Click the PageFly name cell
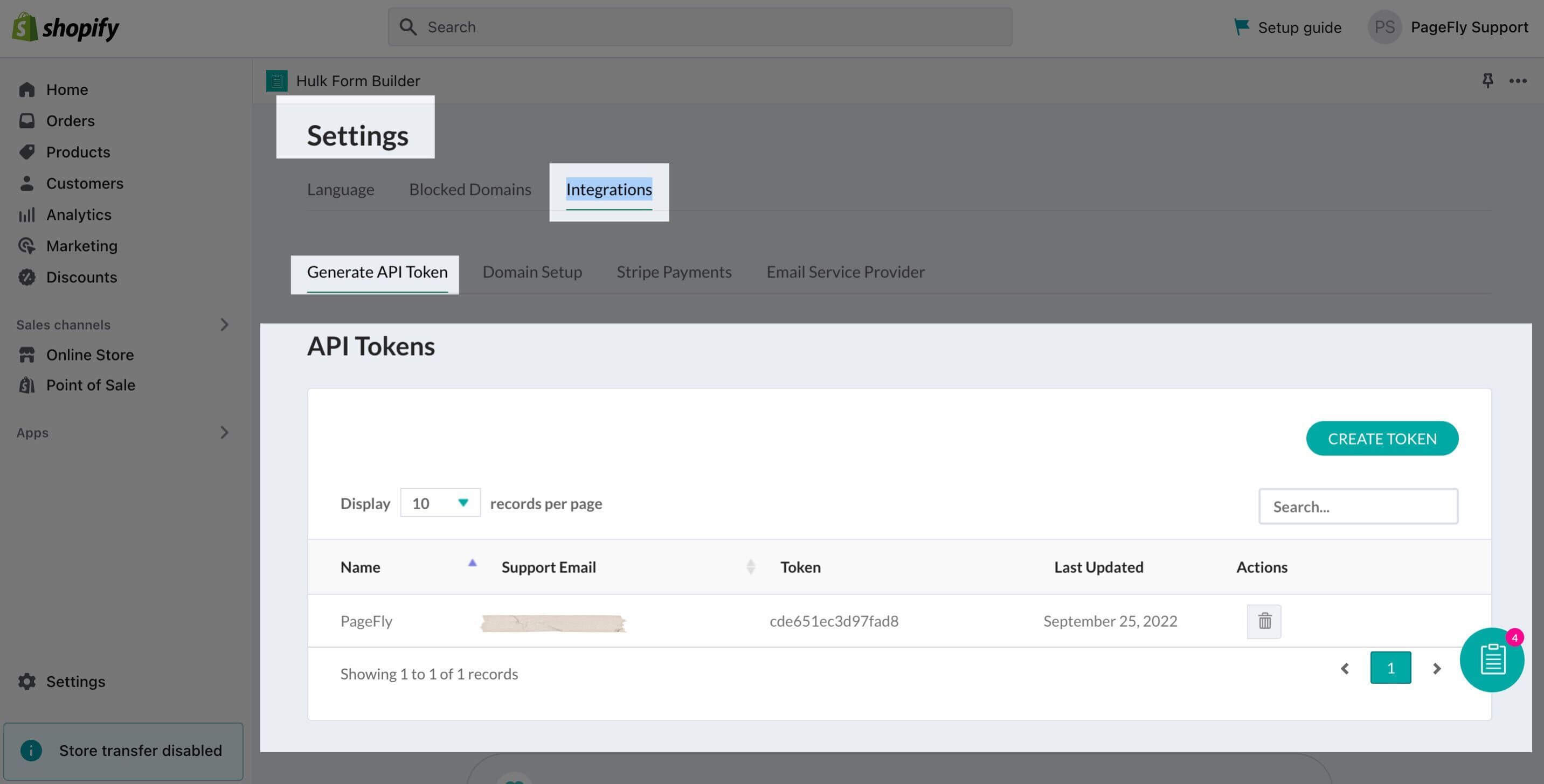Viewport: 1544px width, 784px height. [366, 621]
